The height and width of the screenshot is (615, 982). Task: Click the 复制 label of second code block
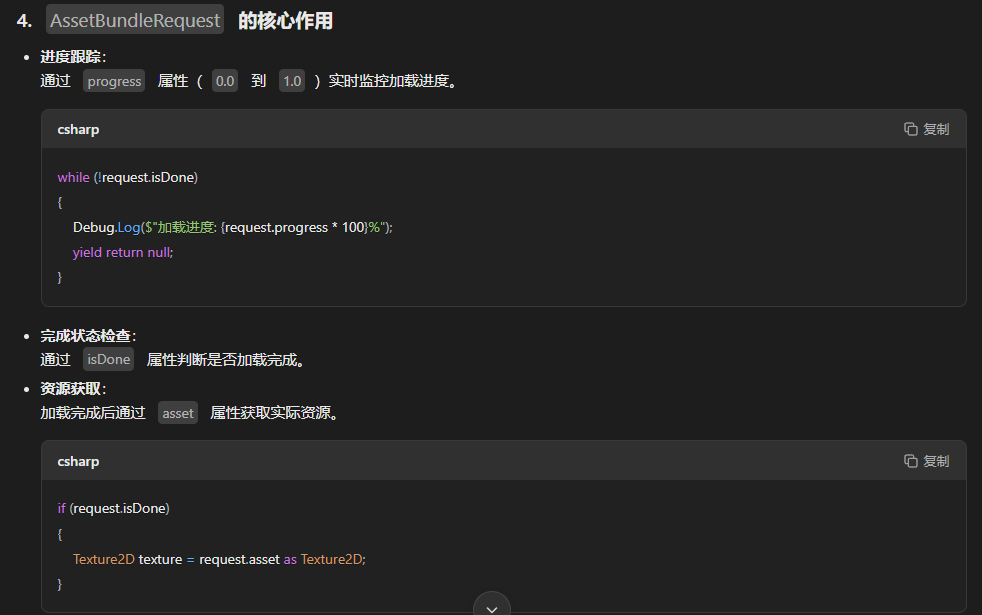936,461
